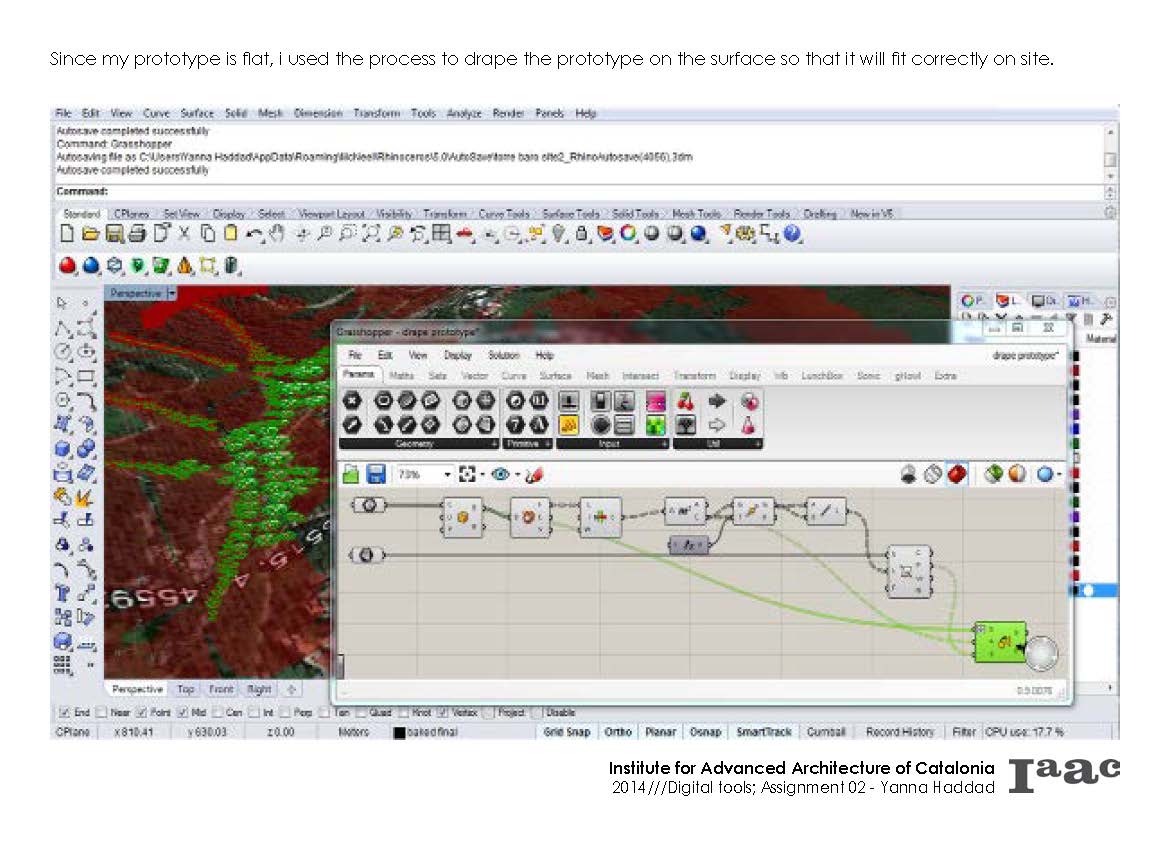Open the Grasshopper zoom percentage dropdown

pos(447,474)
